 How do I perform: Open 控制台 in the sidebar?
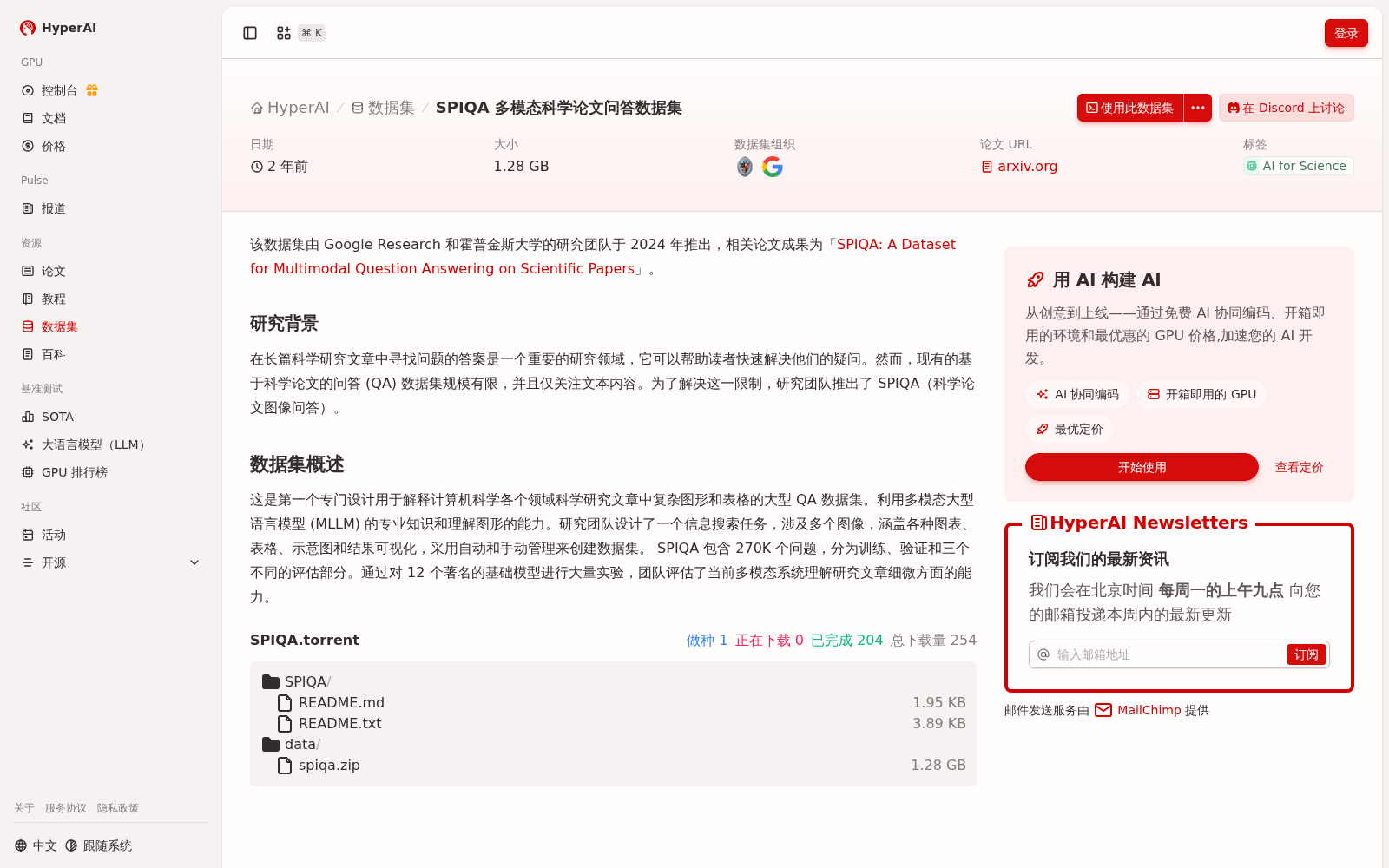[59, 90]
